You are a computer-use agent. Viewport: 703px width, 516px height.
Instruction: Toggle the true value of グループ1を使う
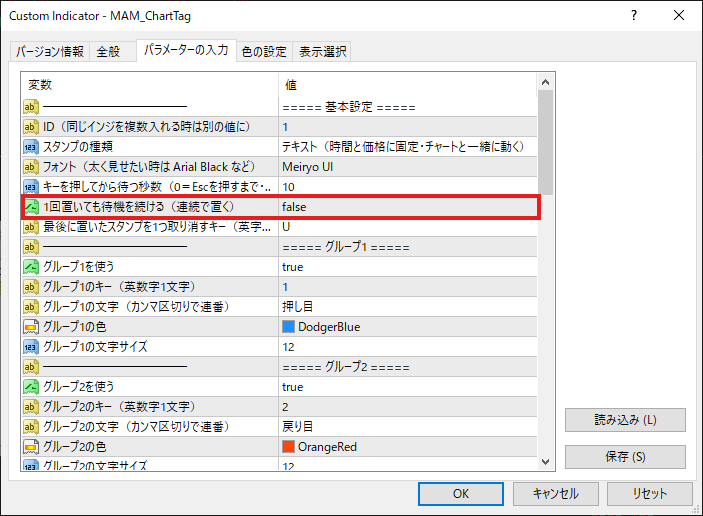pyautogui.click(x=408, y=267)
